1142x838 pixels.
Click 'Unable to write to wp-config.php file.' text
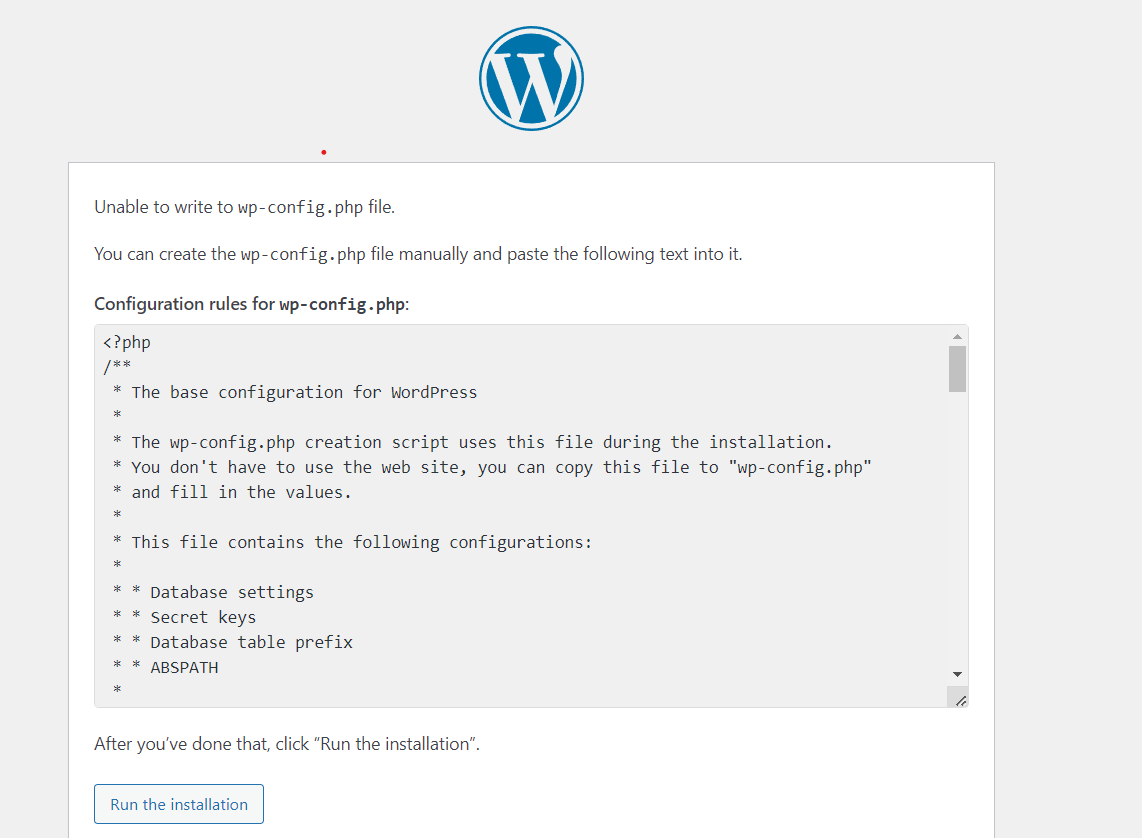[x=245, y=207]
